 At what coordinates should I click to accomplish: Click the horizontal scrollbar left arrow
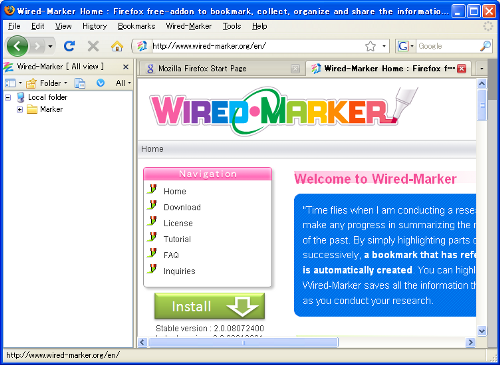click(142, 342)
